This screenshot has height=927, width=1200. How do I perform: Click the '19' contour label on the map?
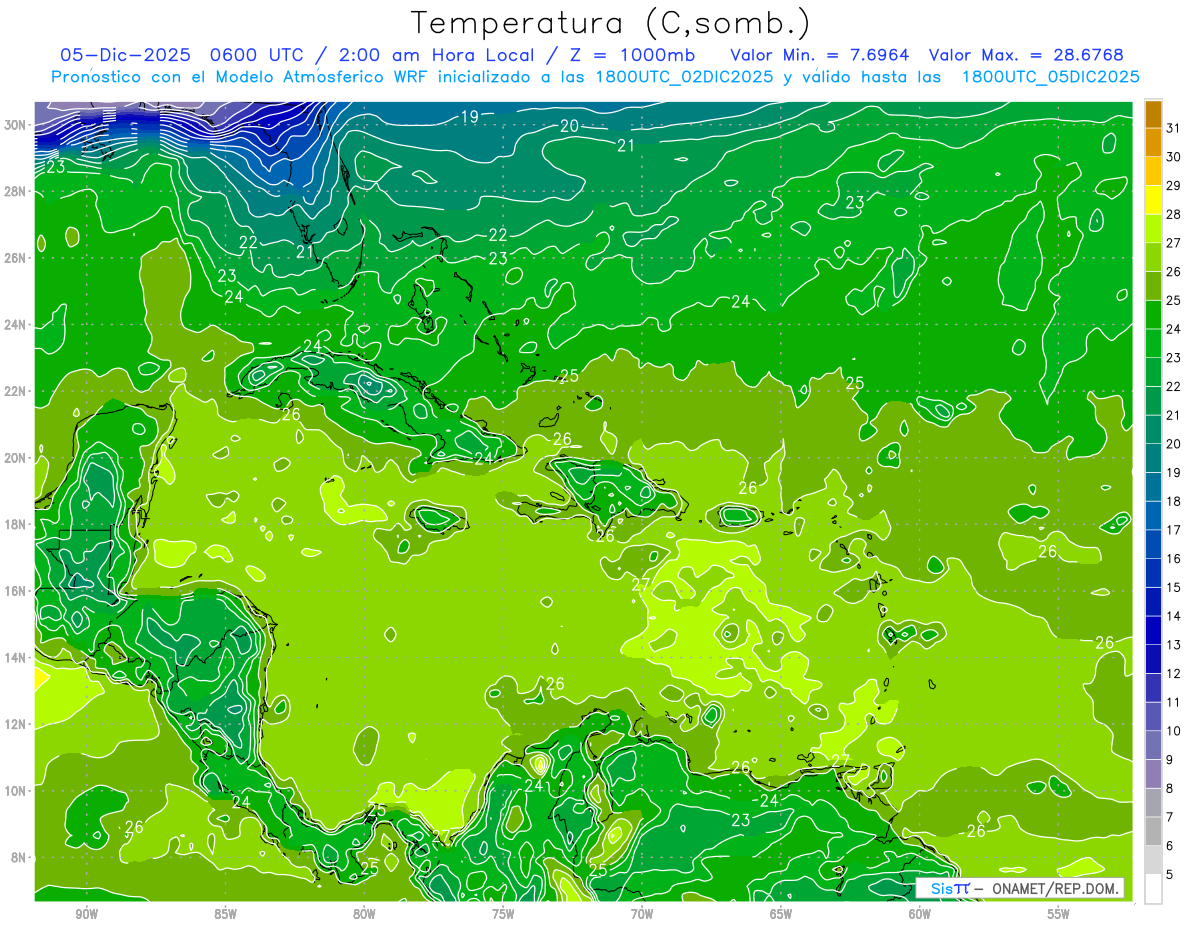click(x=469, y=117)
